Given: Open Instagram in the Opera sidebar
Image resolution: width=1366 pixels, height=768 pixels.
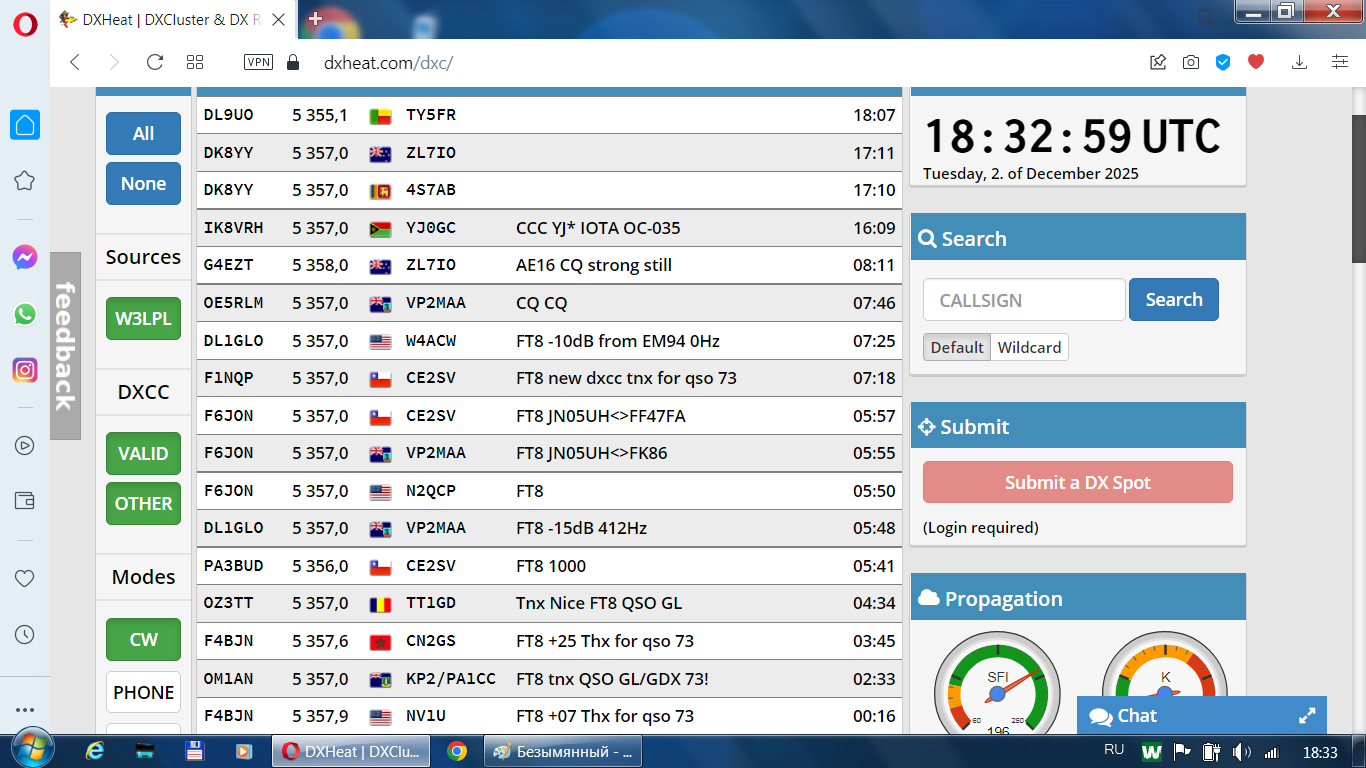Looking at the screenshot, I should click(x=25, y=370).
